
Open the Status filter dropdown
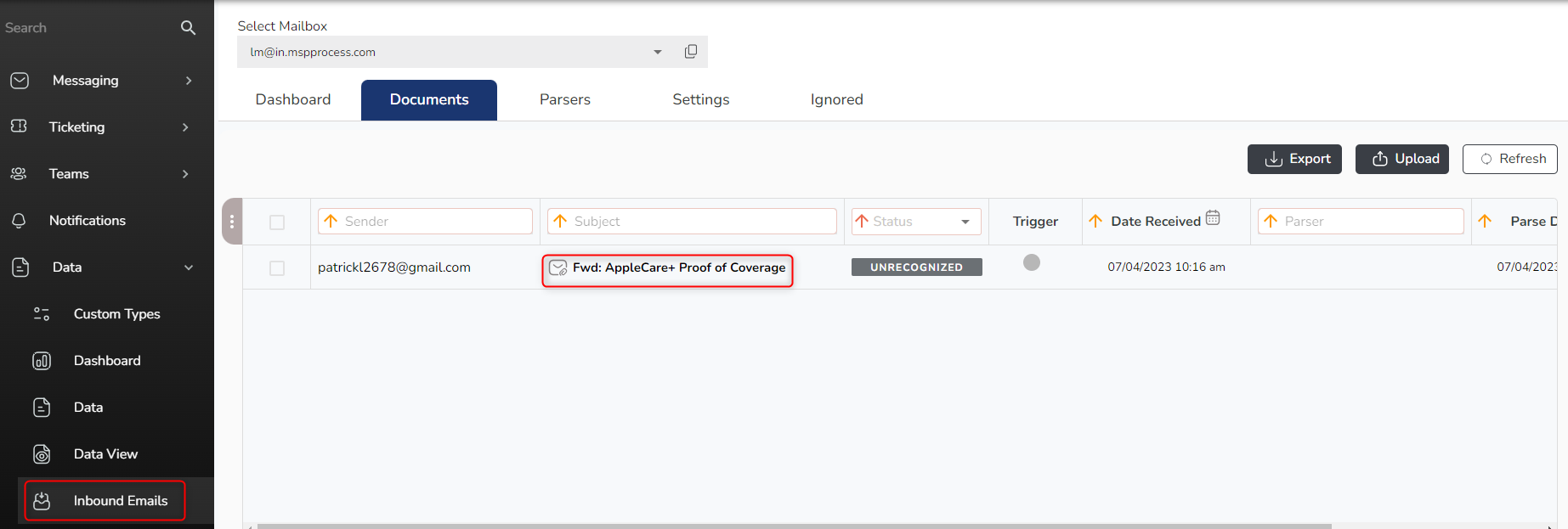[965, 222]
